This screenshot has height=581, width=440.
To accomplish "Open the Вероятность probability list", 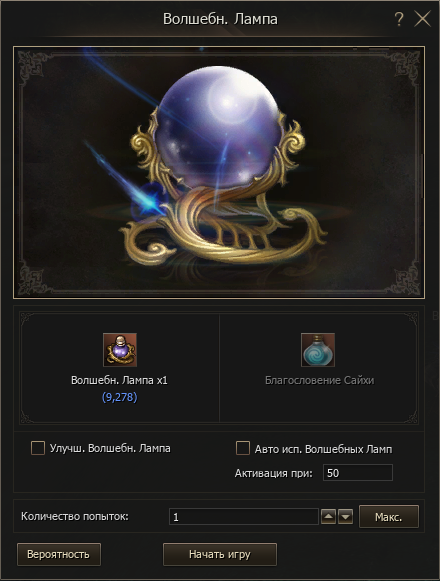I will pos(59,554).
